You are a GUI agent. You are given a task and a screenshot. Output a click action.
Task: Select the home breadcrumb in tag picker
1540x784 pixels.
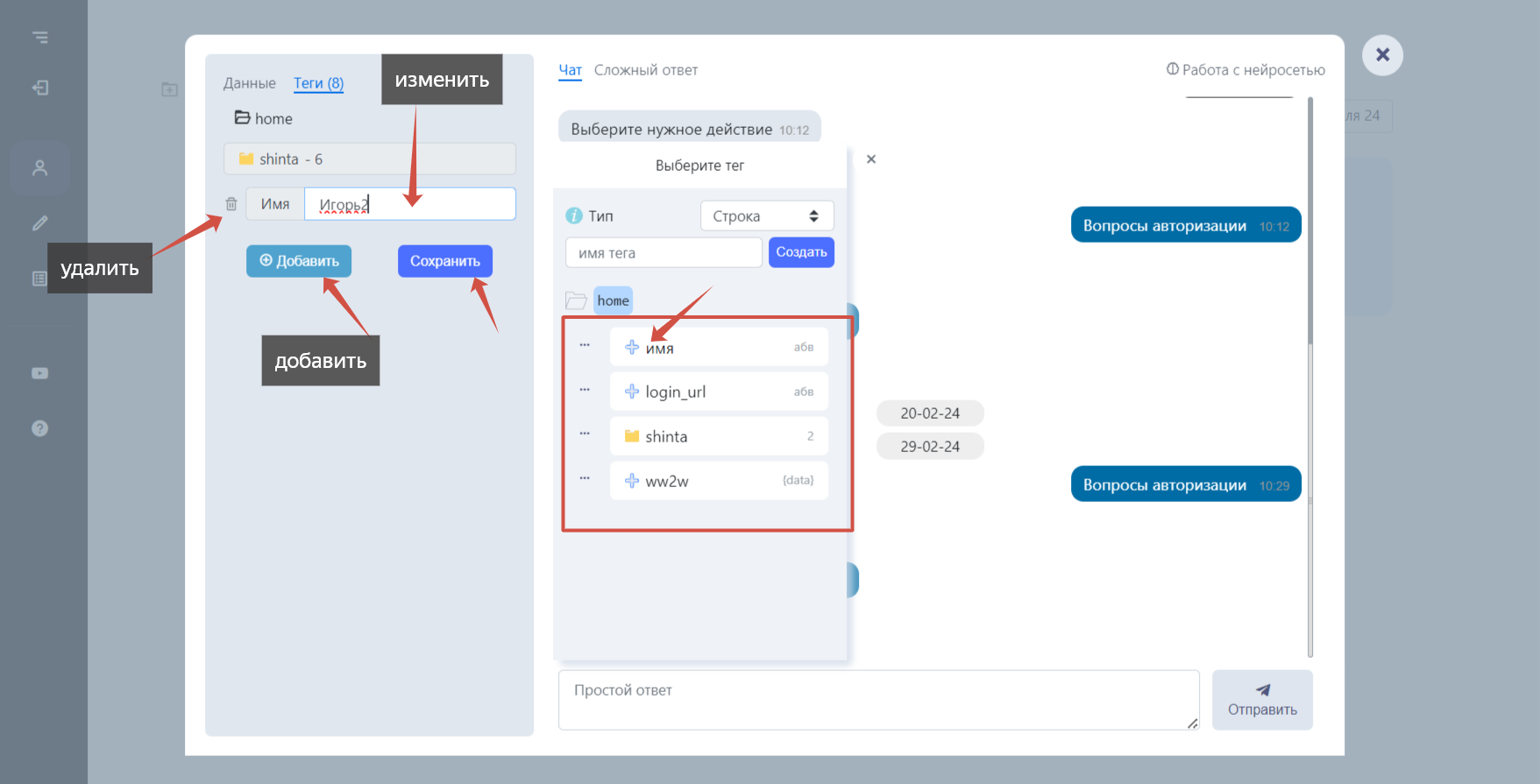613,300
